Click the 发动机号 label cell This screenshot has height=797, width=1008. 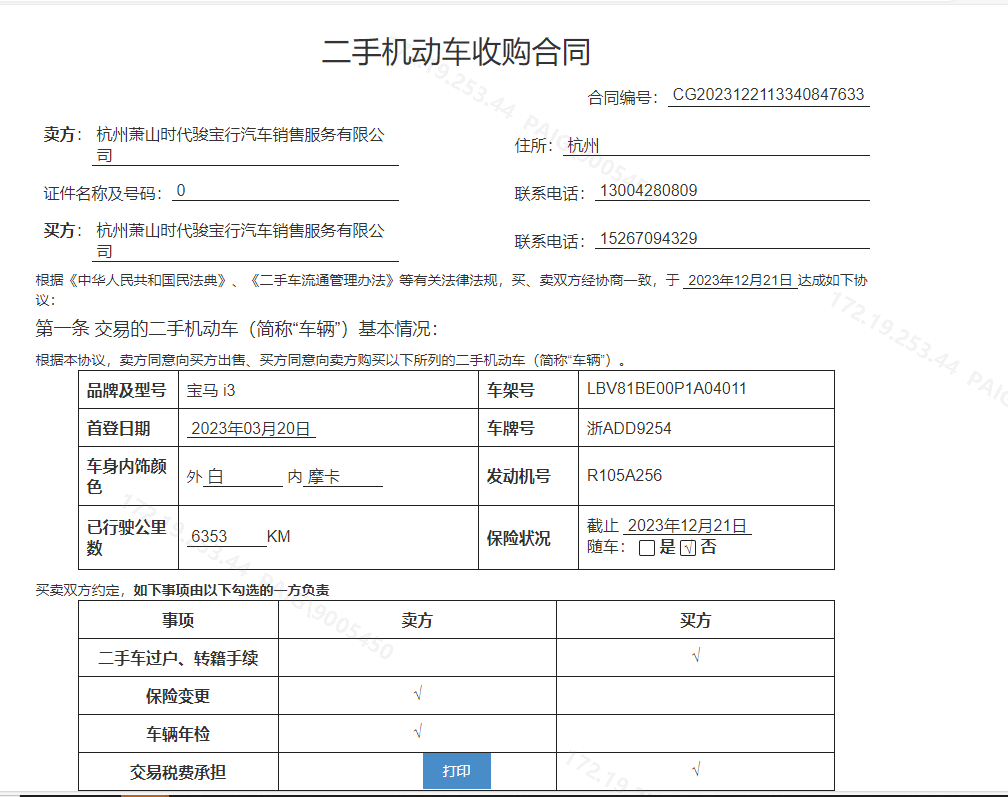[528, 476]
